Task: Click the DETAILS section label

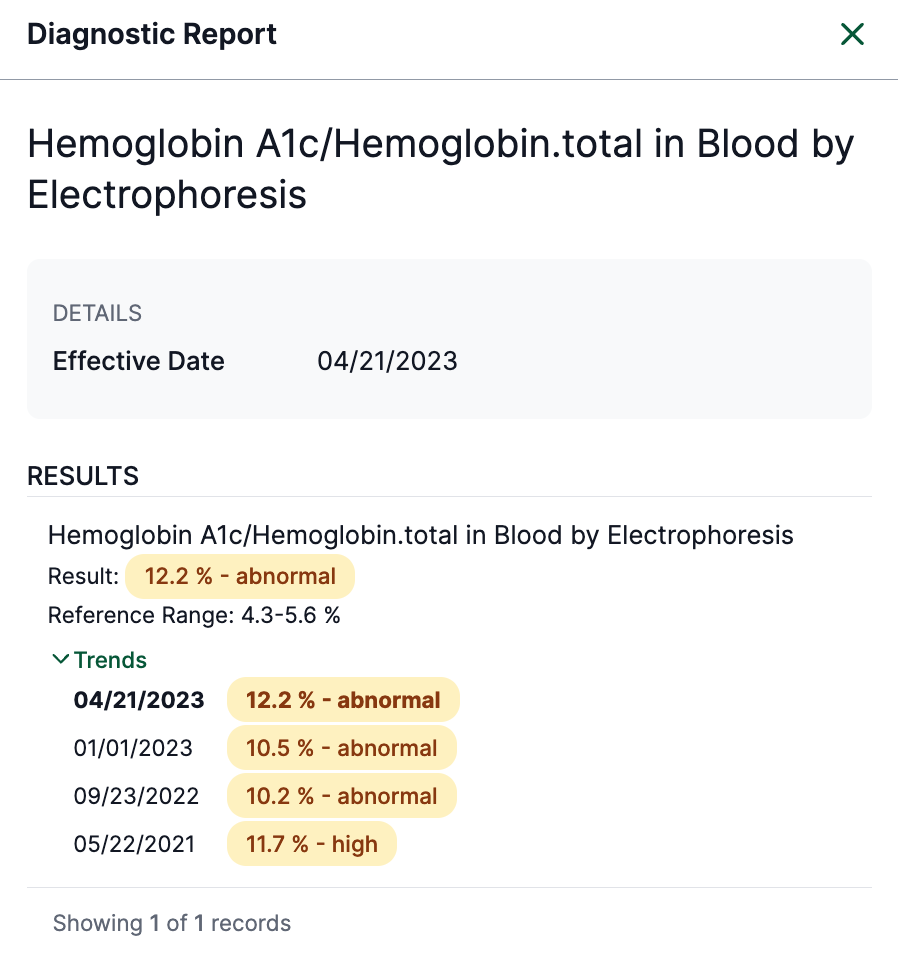Action: coord(97,313)
